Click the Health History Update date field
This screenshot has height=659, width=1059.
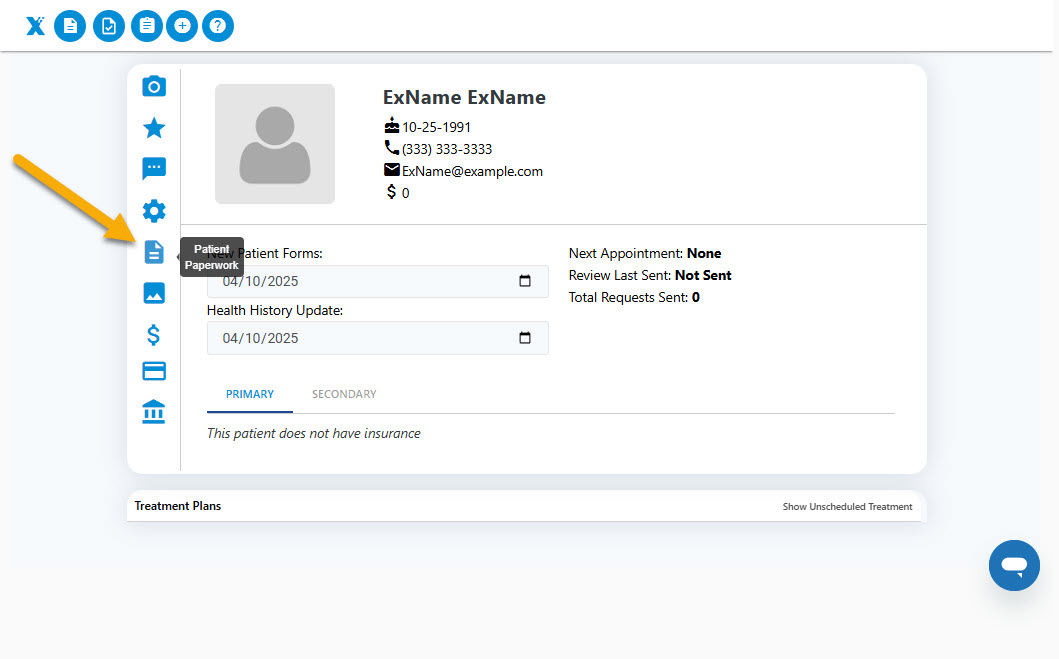(x=378, y=338)
